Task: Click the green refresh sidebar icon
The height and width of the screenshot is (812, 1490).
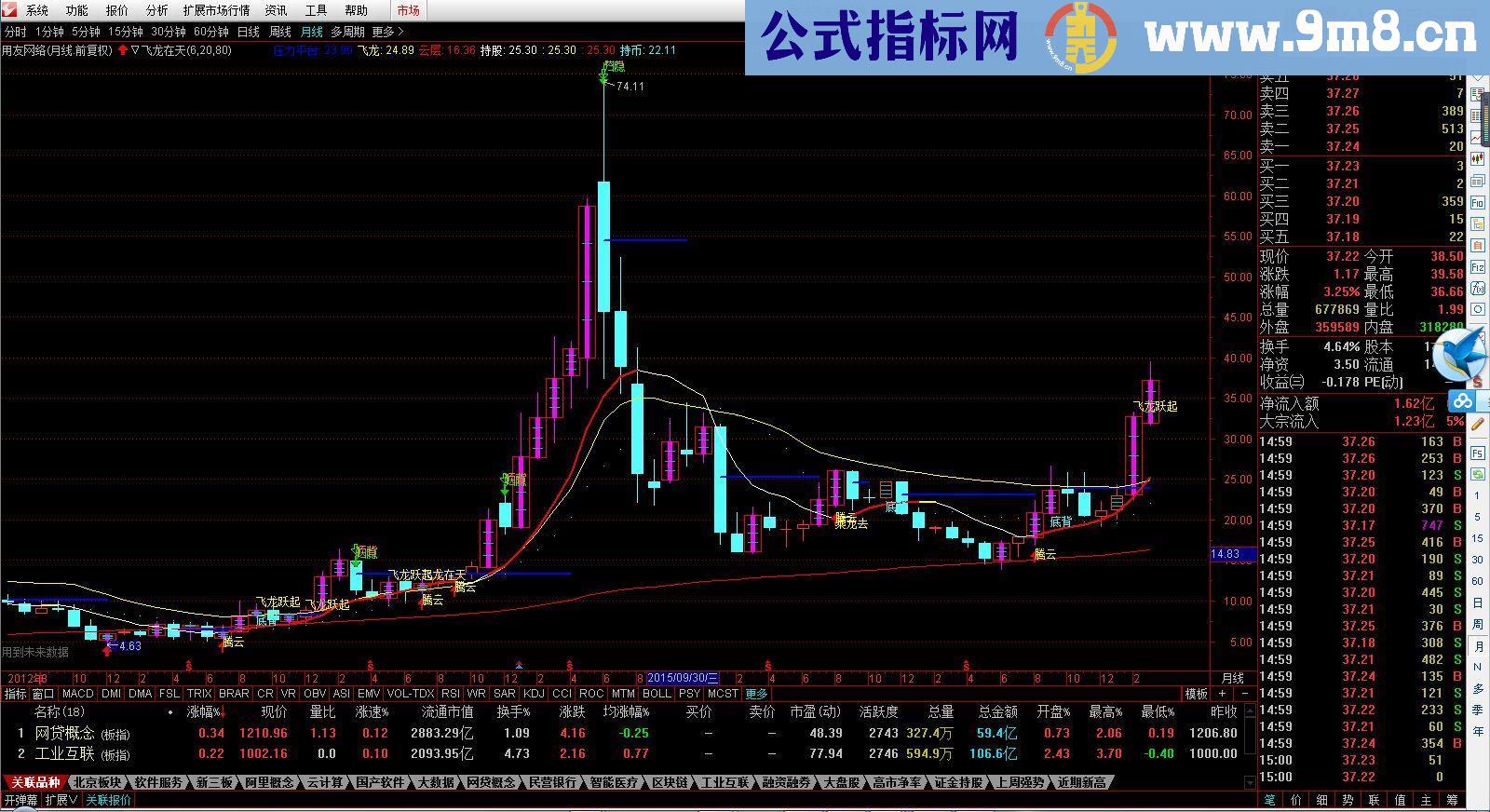Action: pyautogui.click(x=1478, y=473)
